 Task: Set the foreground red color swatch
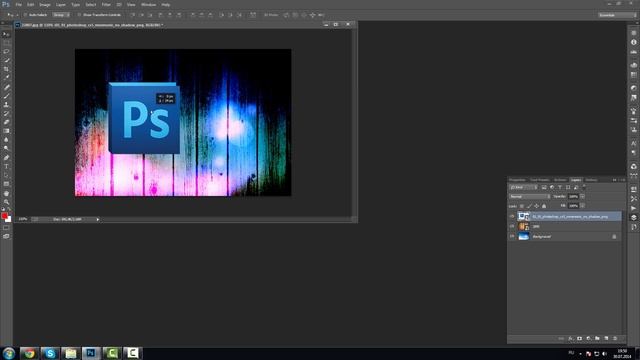pyautogui.click(x=4, y=216)
